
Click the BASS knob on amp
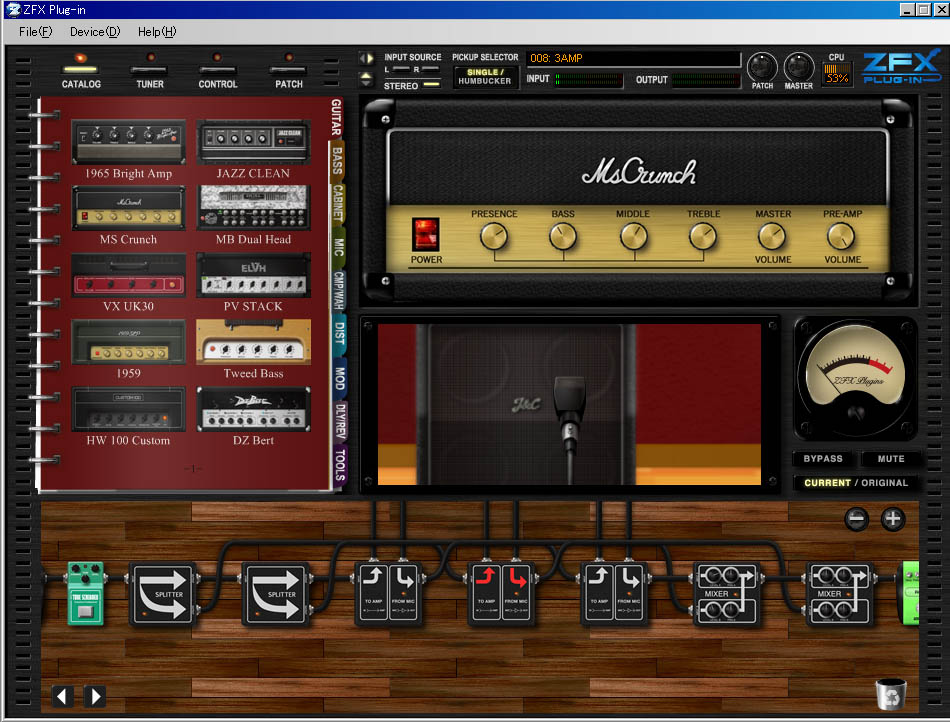pyautogui.click(x=563, y=236)
